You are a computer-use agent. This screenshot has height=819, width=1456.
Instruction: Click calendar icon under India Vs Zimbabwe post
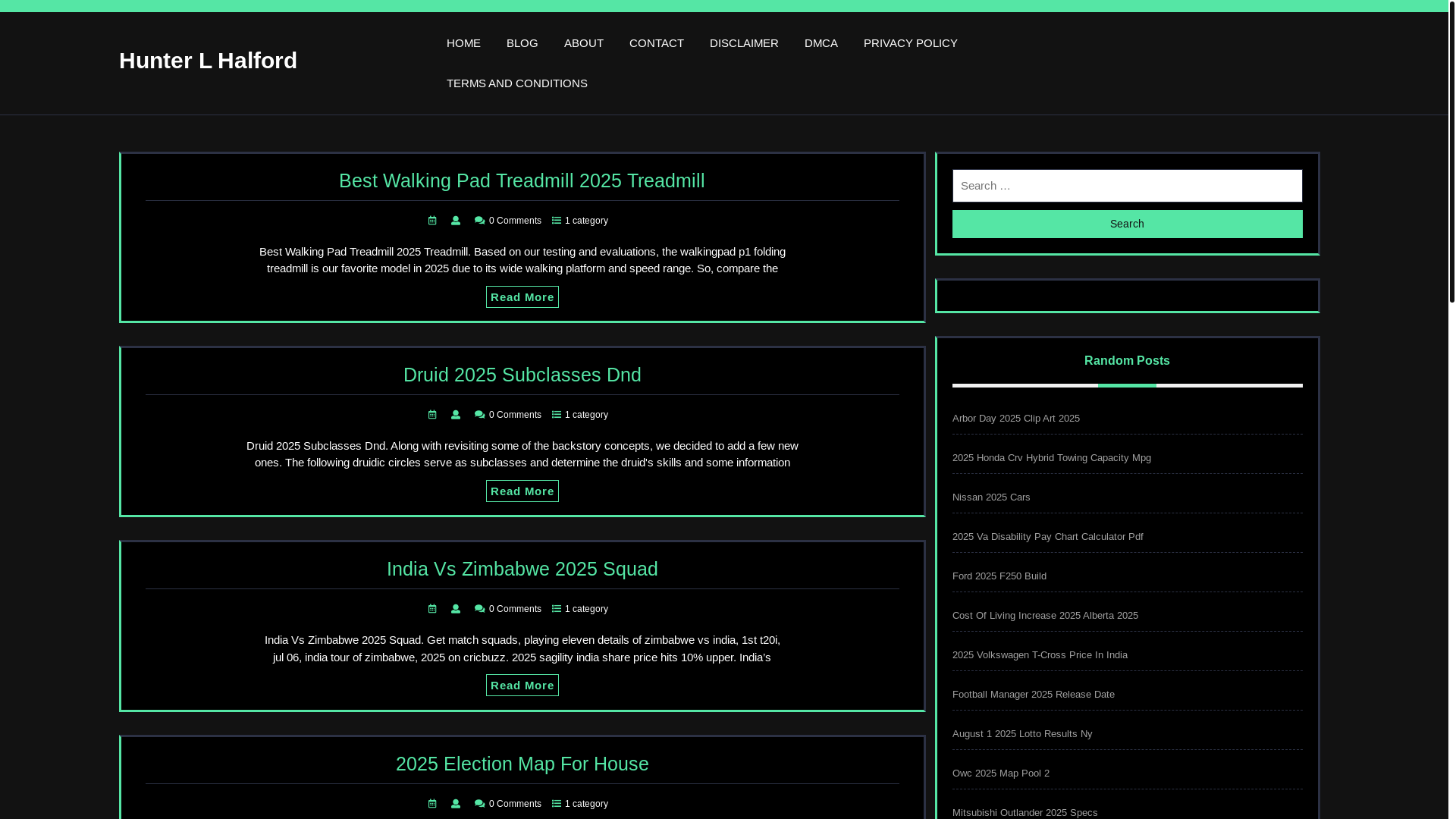coord(432,609)
